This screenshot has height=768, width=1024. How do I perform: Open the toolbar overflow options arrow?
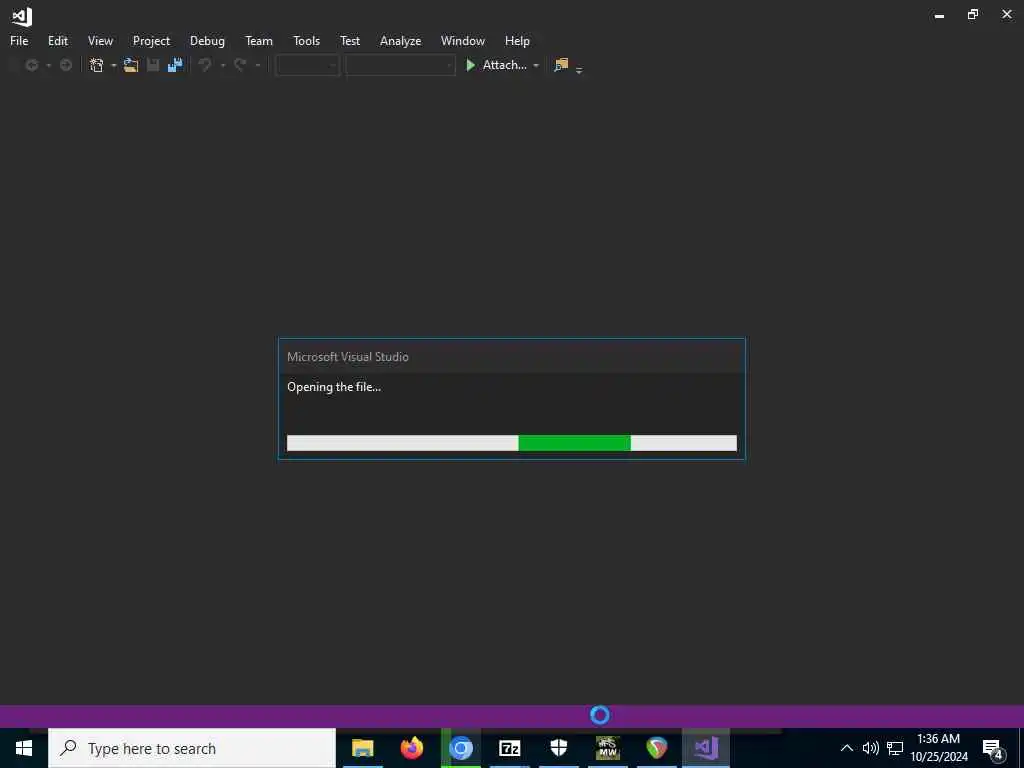coord(579,69)
